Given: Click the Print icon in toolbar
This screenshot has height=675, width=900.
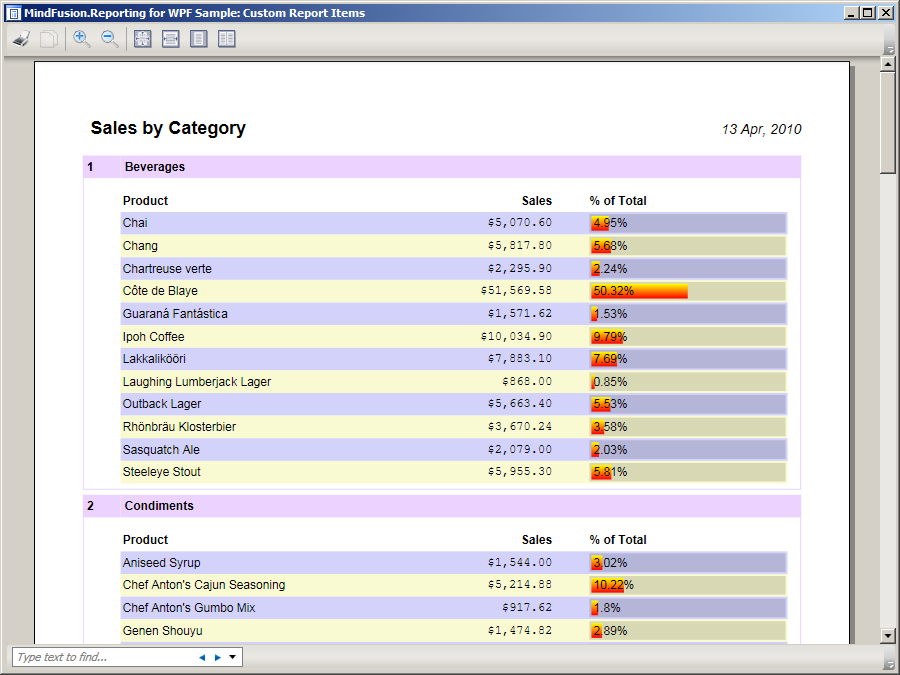Looking at the screenshot, I should 21,39.
